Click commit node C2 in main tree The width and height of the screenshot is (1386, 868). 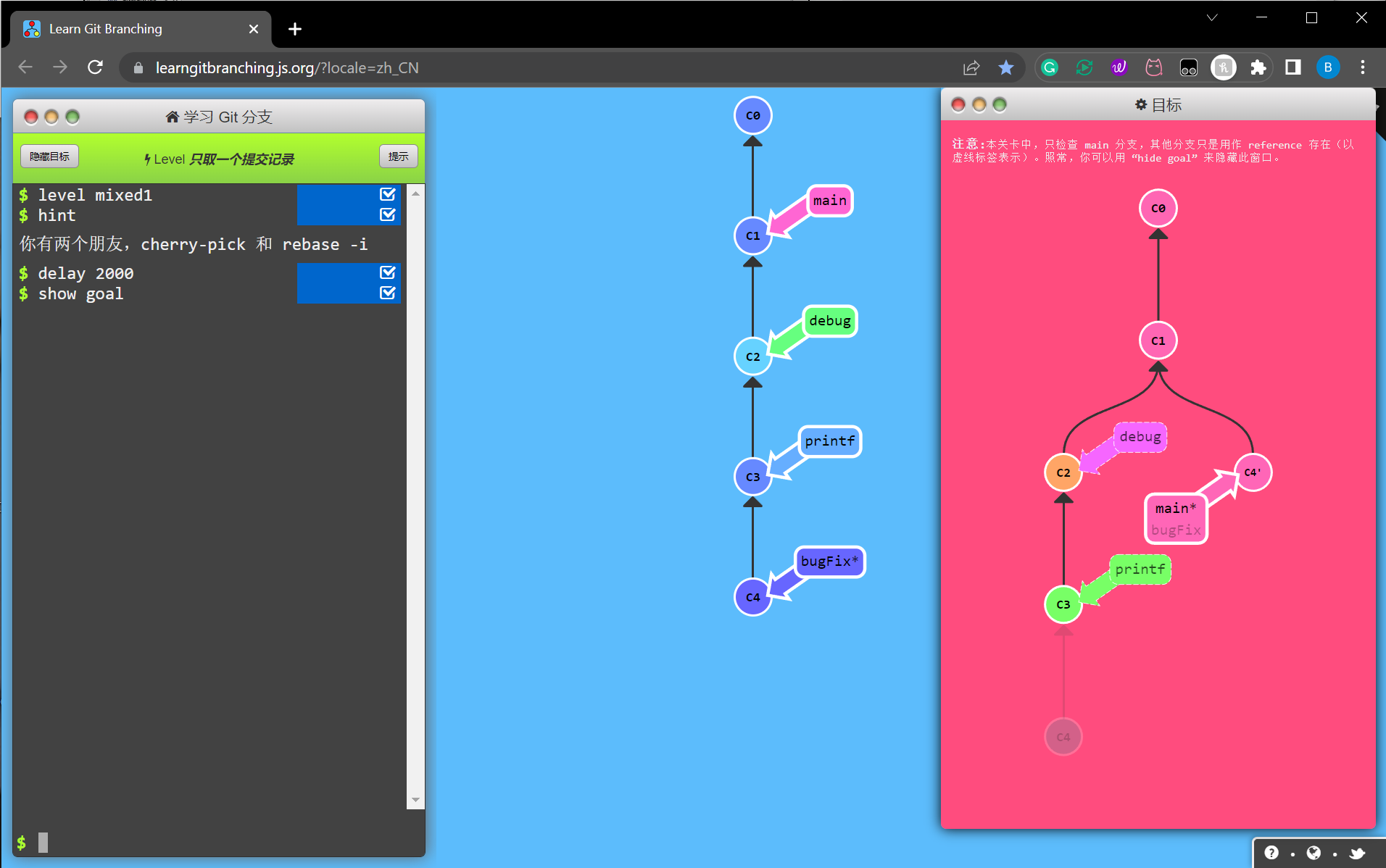752,356
